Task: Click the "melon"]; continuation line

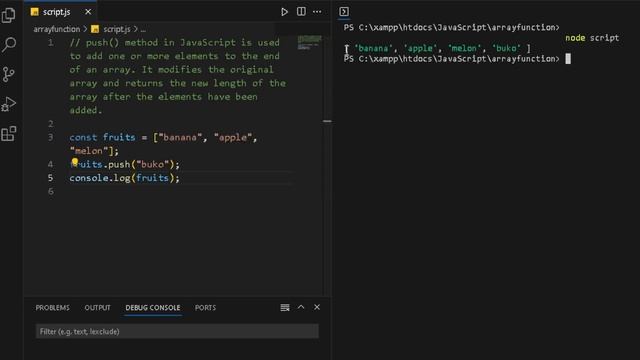Action: tap(94, 151)
